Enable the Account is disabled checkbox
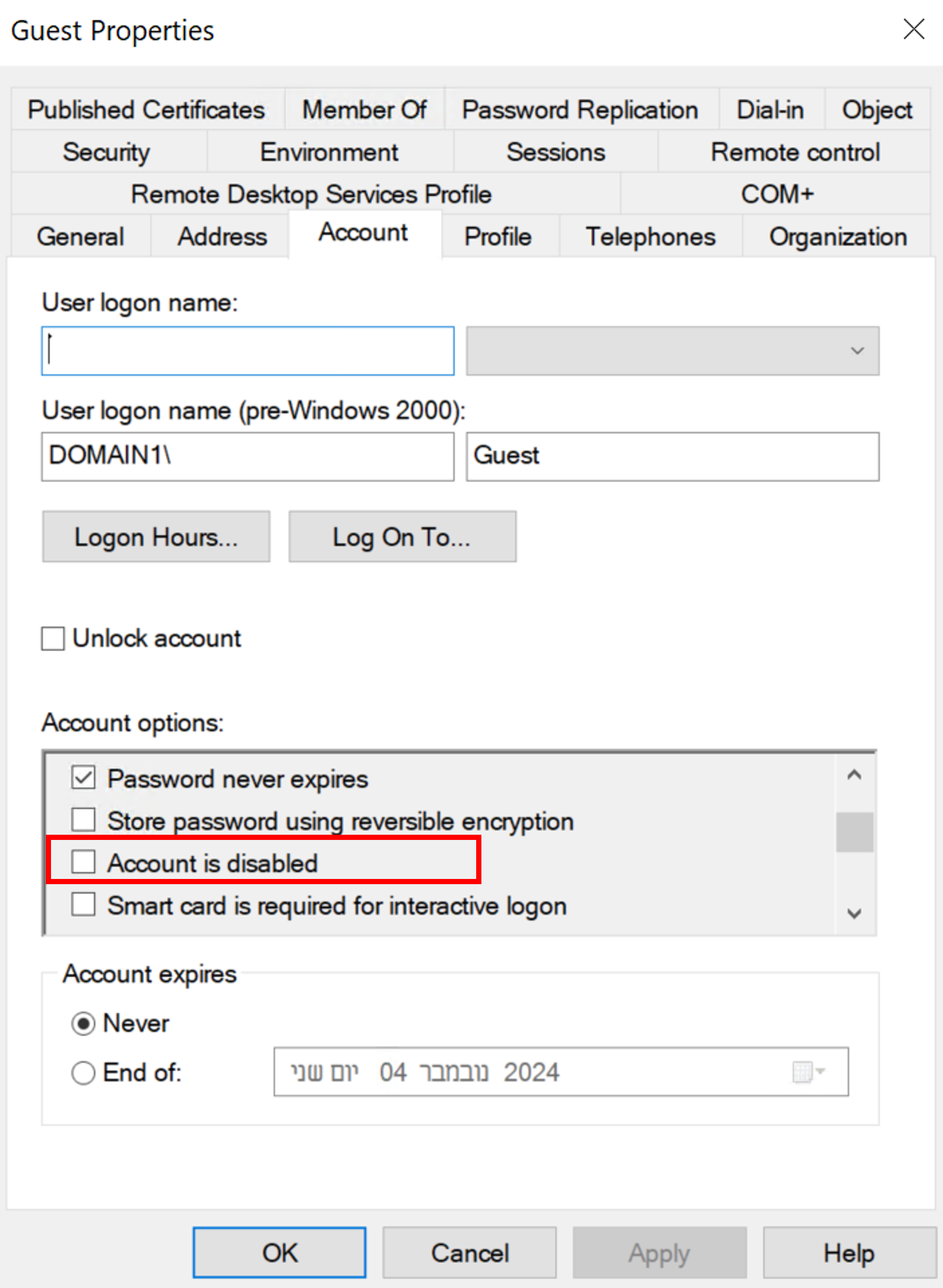Image resolution: width=943 pixels, height=1288 pixels. (x=83, y=863)
